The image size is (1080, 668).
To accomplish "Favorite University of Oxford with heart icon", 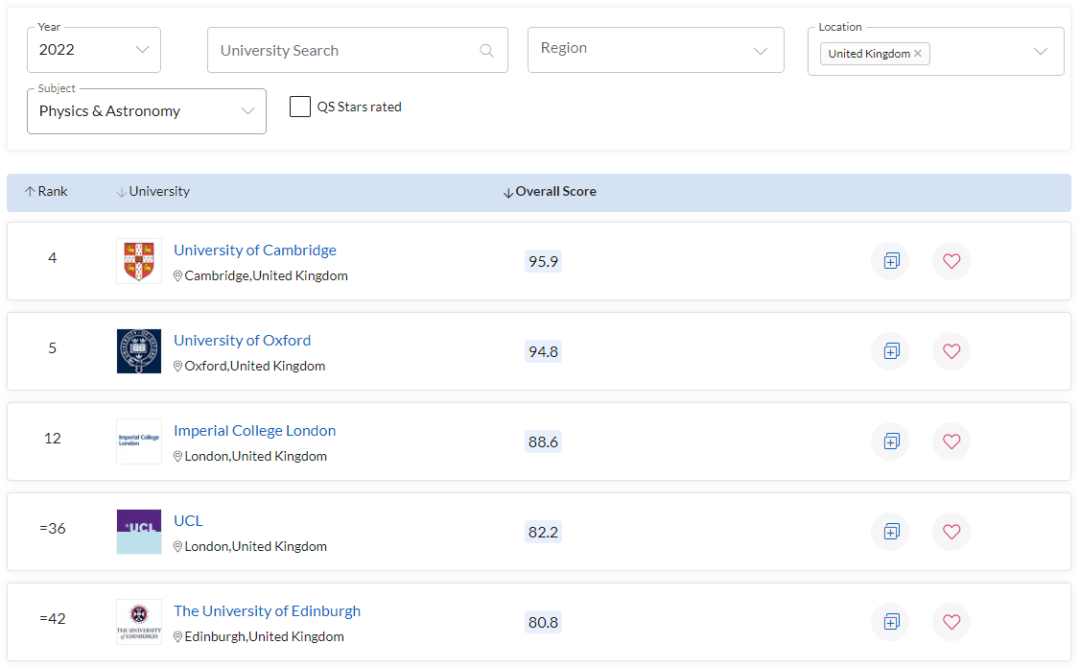I will pos(951,351).
